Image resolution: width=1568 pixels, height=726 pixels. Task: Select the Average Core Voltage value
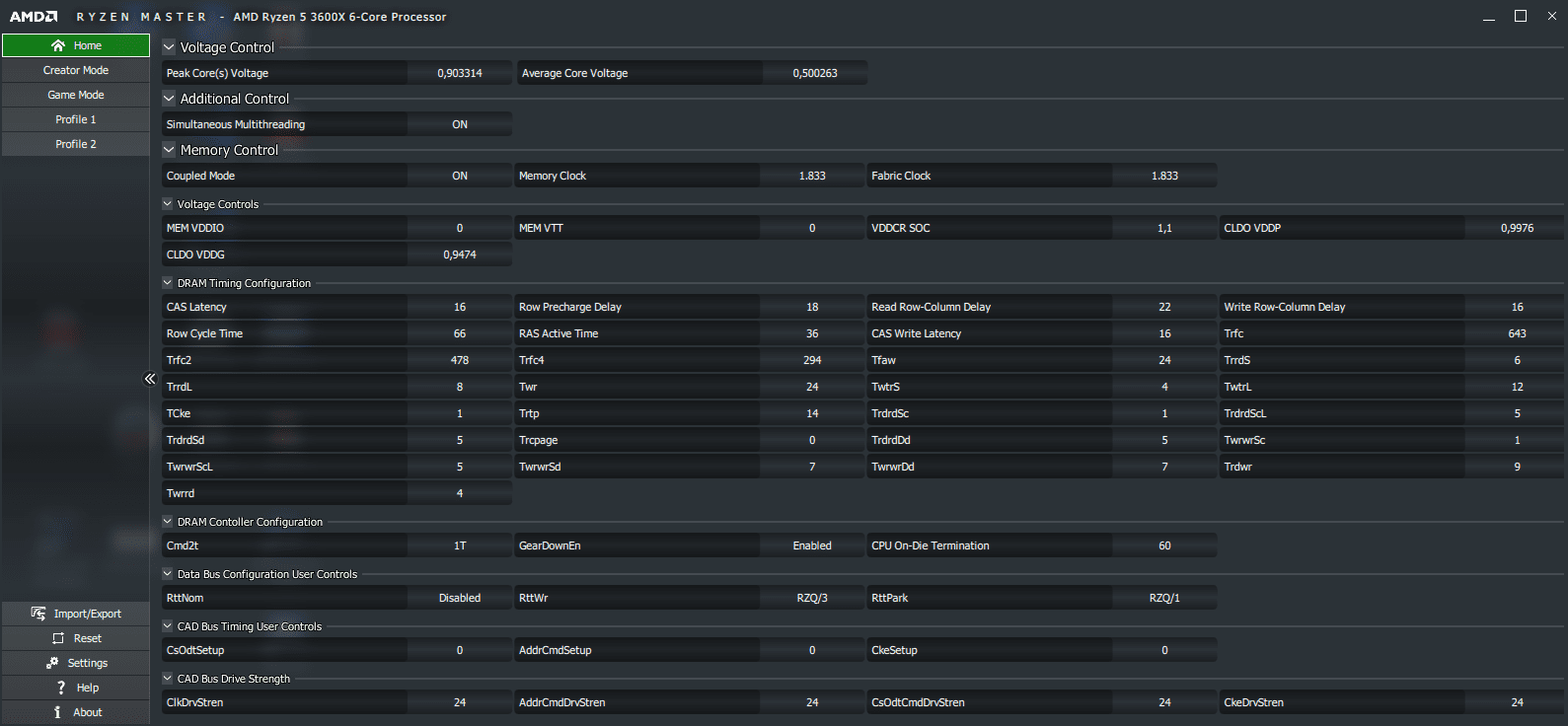815,73
